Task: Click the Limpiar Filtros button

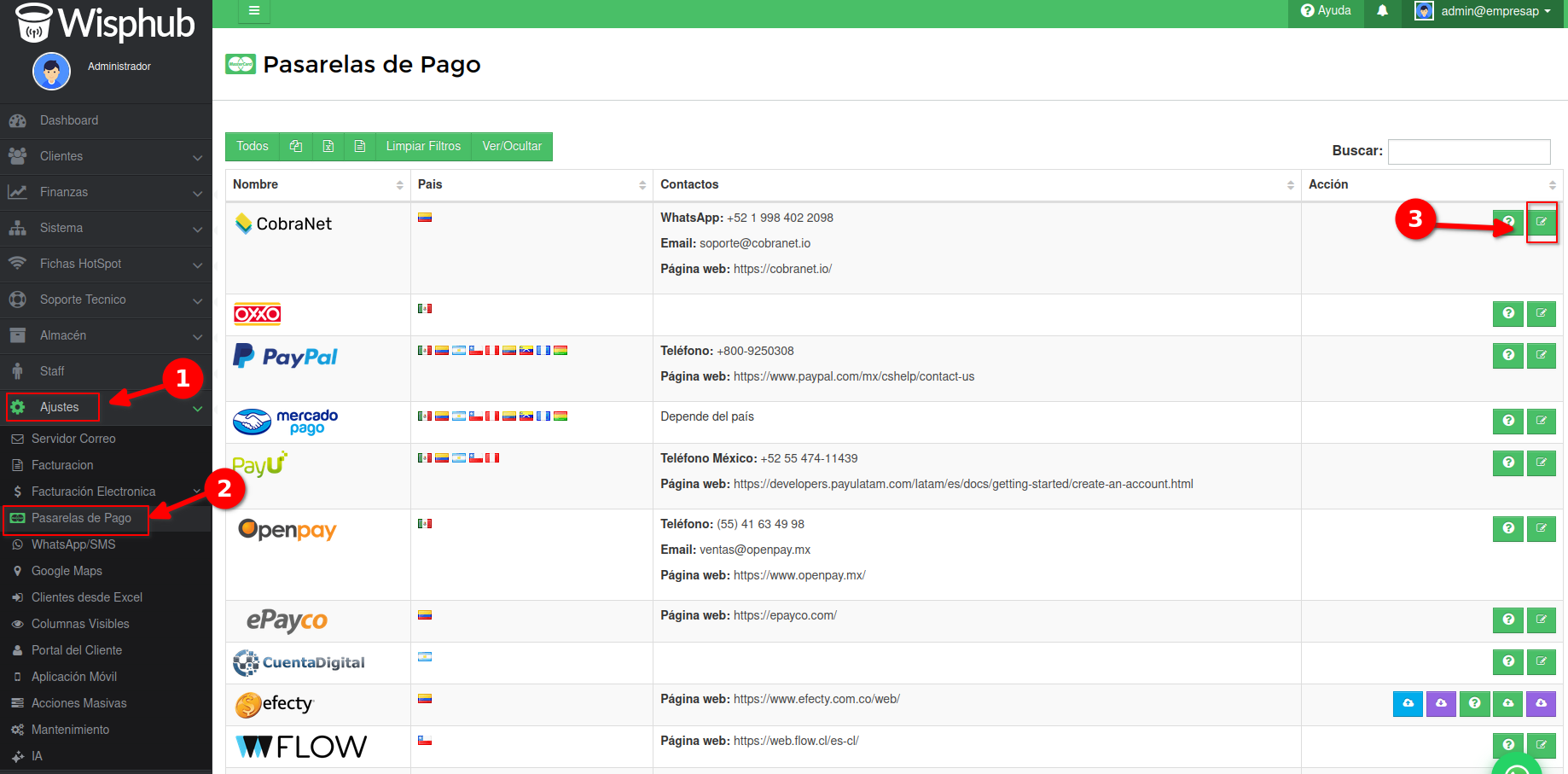Action: tap(423, 146)
